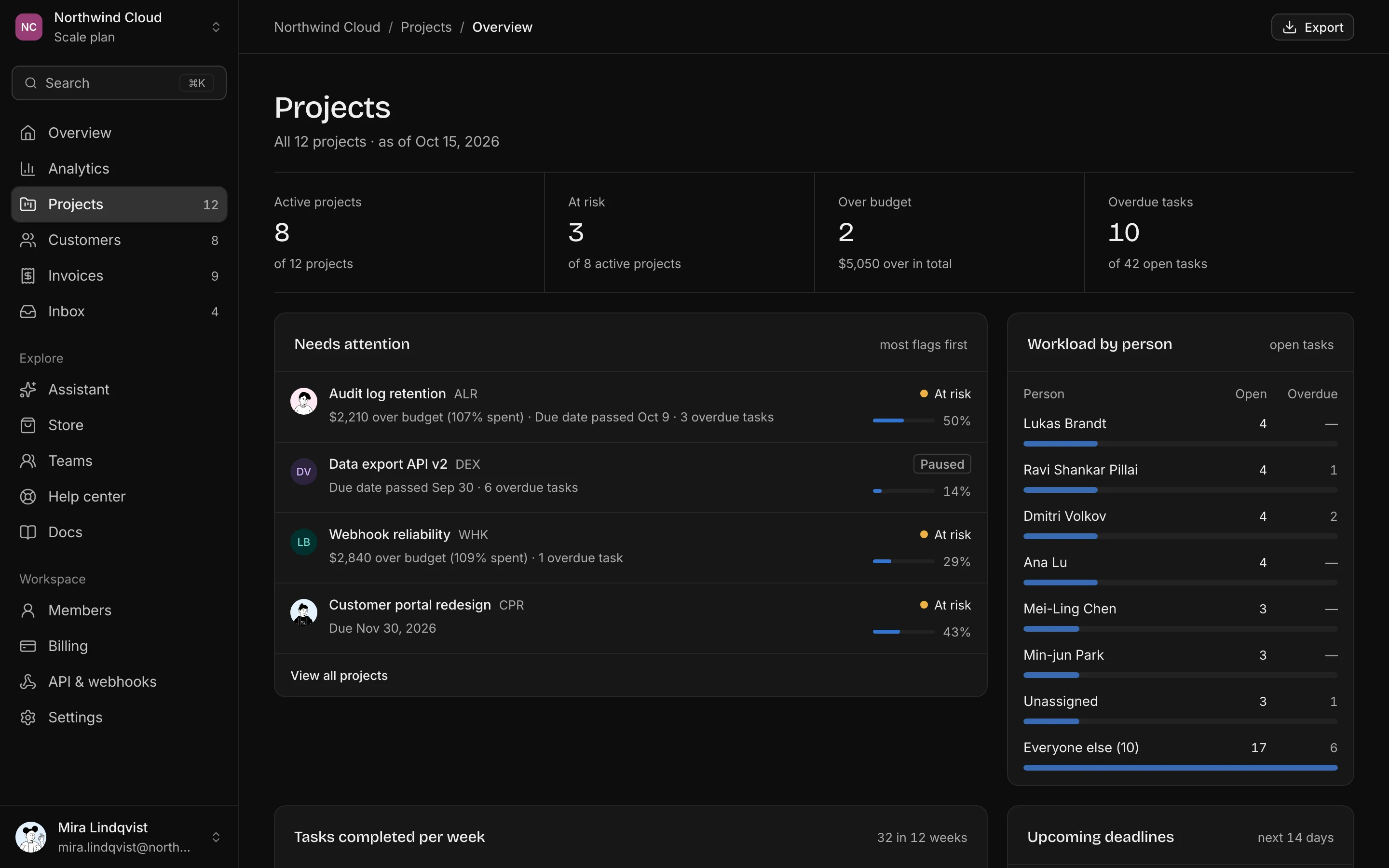Expand the Mira Lindqvist account menu chevron
1389x868 pixels.
[216, 837]
